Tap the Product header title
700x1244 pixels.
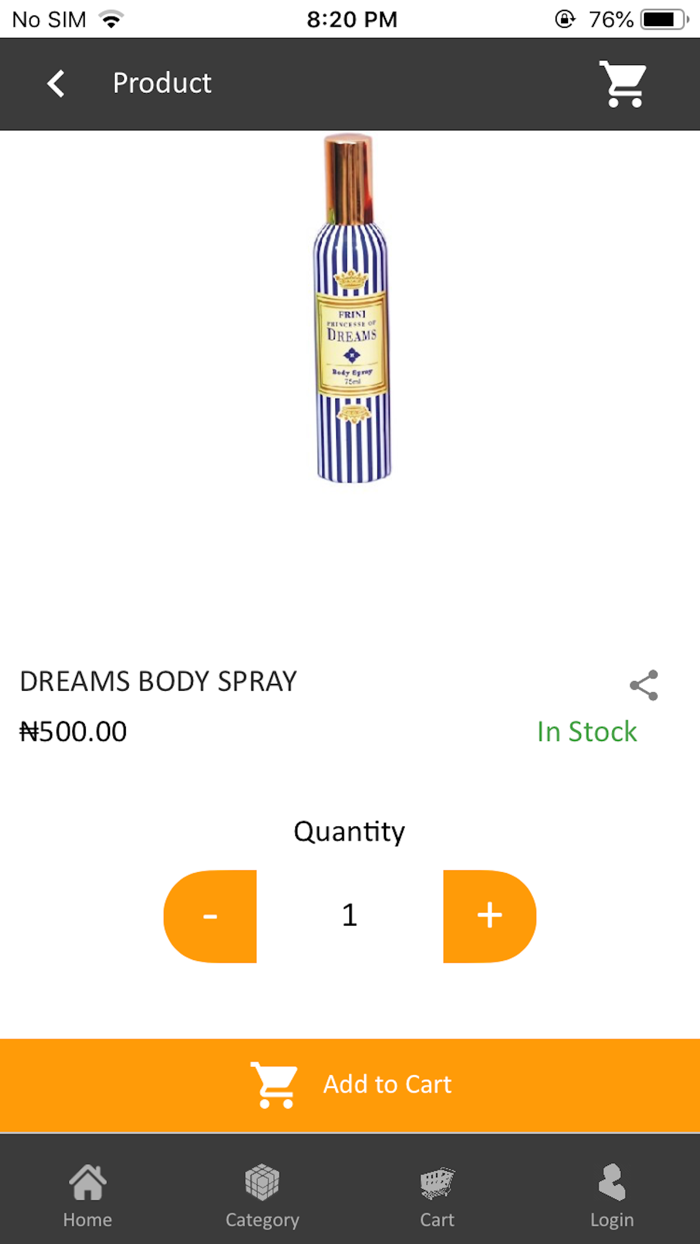[x=162, y=83]
